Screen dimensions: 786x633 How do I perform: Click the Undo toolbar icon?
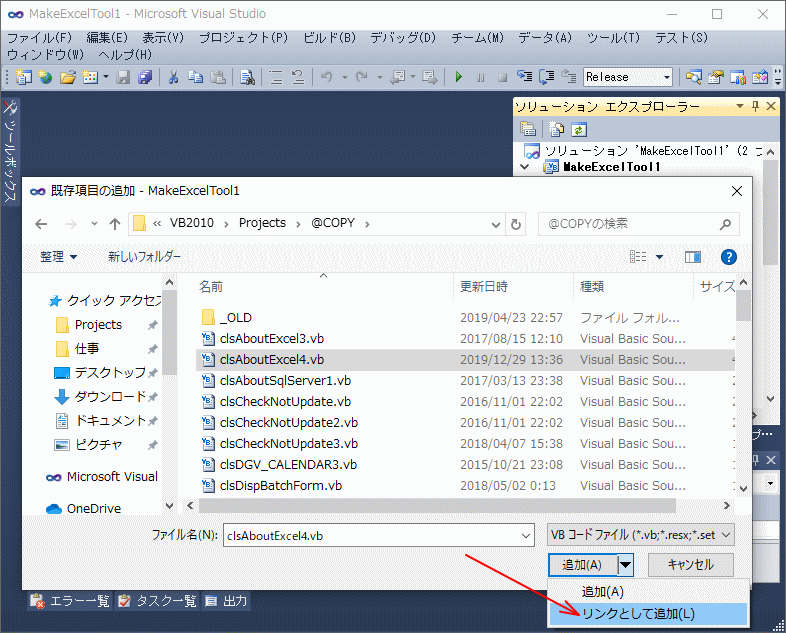(327, 77)
